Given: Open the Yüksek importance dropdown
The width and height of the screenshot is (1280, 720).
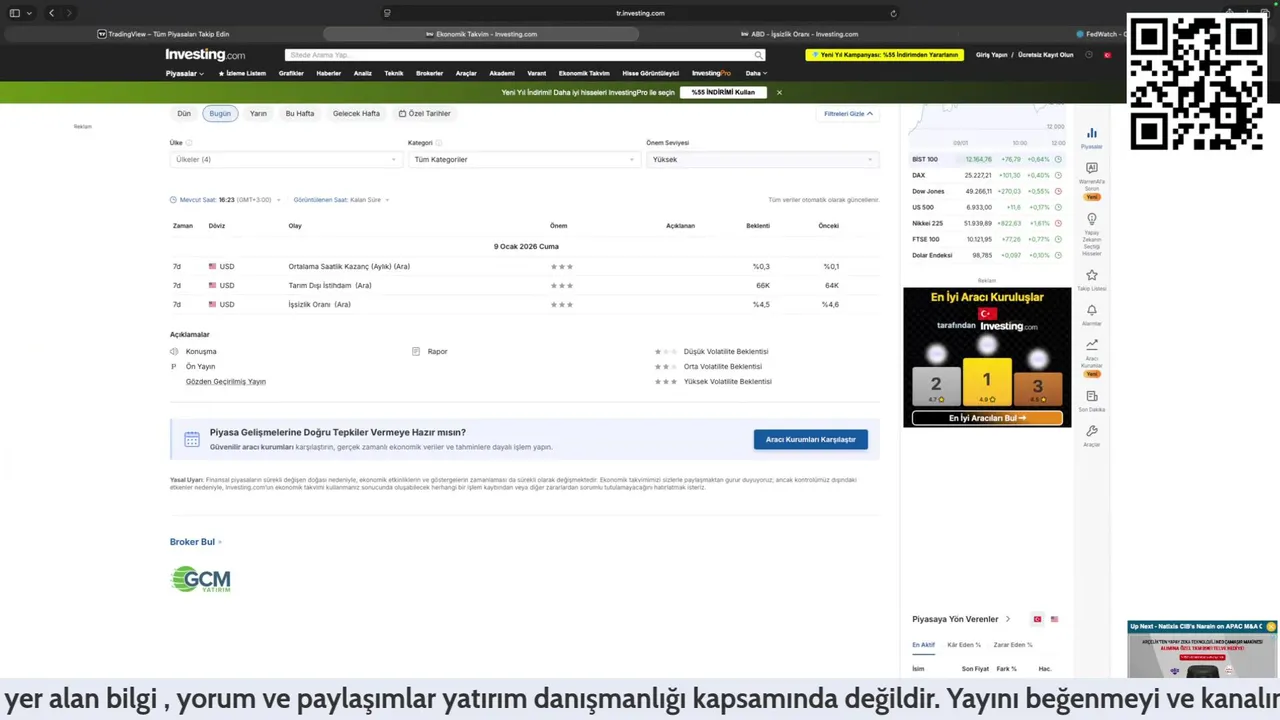Looking at the screenshot, I should [763, 159].
